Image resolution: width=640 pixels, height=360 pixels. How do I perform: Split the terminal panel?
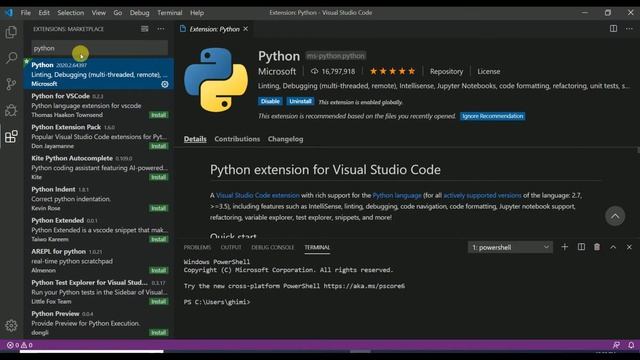point(581,247)
